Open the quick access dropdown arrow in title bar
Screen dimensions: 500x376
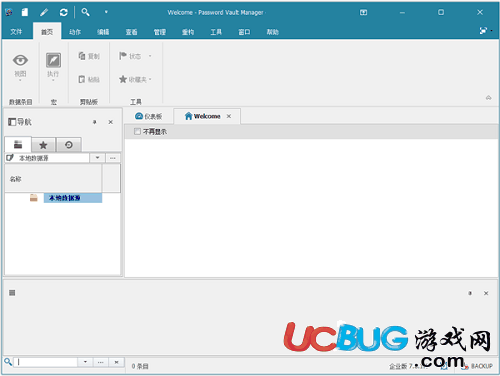pyautogui.click(x=106, y=12)
